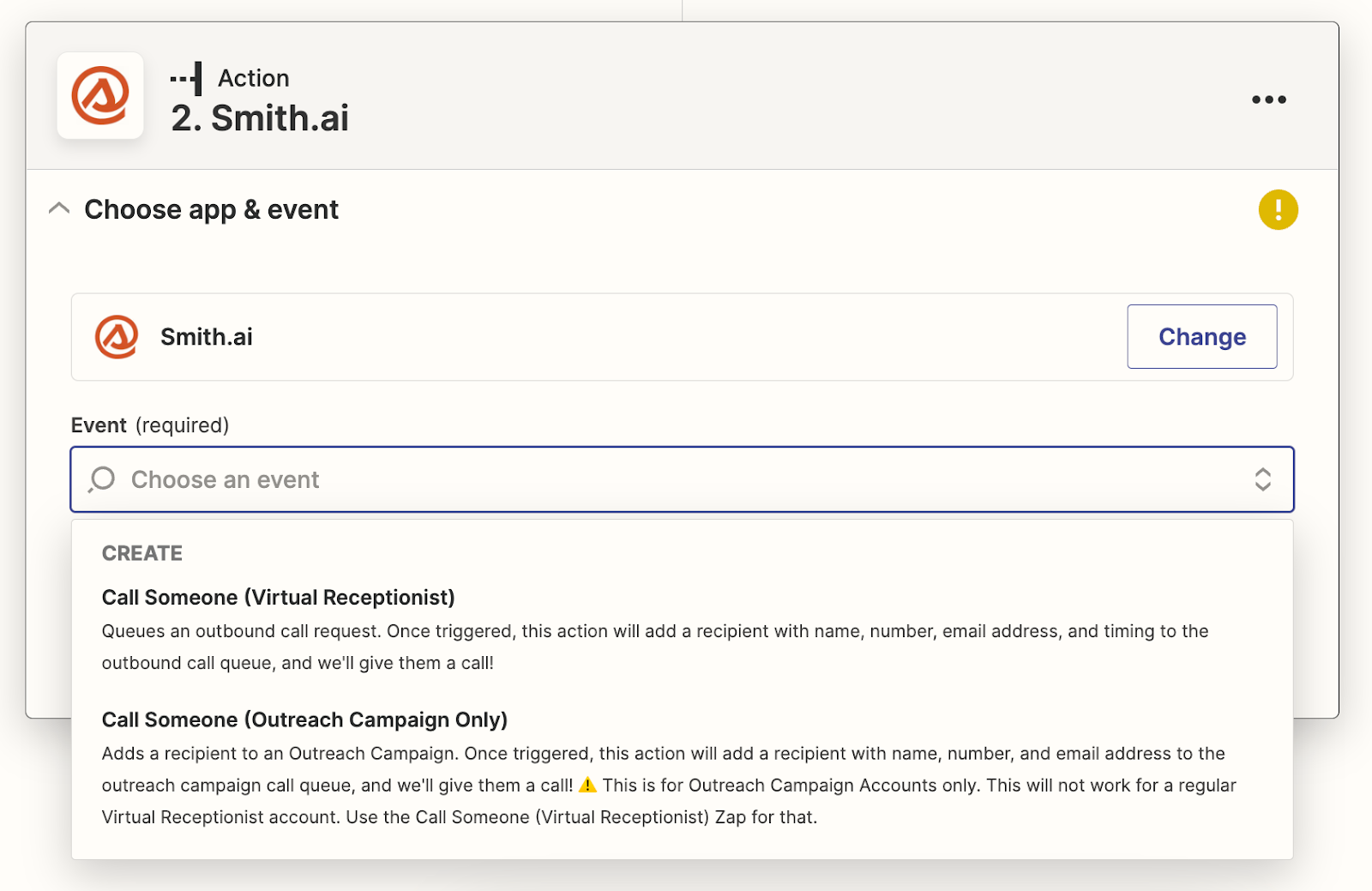The image size is (1372, 891).
Task: Toggle the Event dropdown up-down arrows
Action: 1262,479
